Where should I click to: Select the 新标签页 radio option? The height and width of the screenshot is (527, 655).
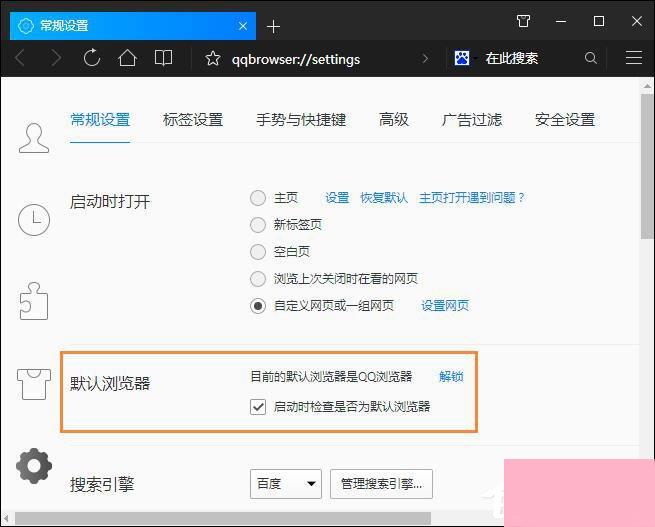point(258,225)
